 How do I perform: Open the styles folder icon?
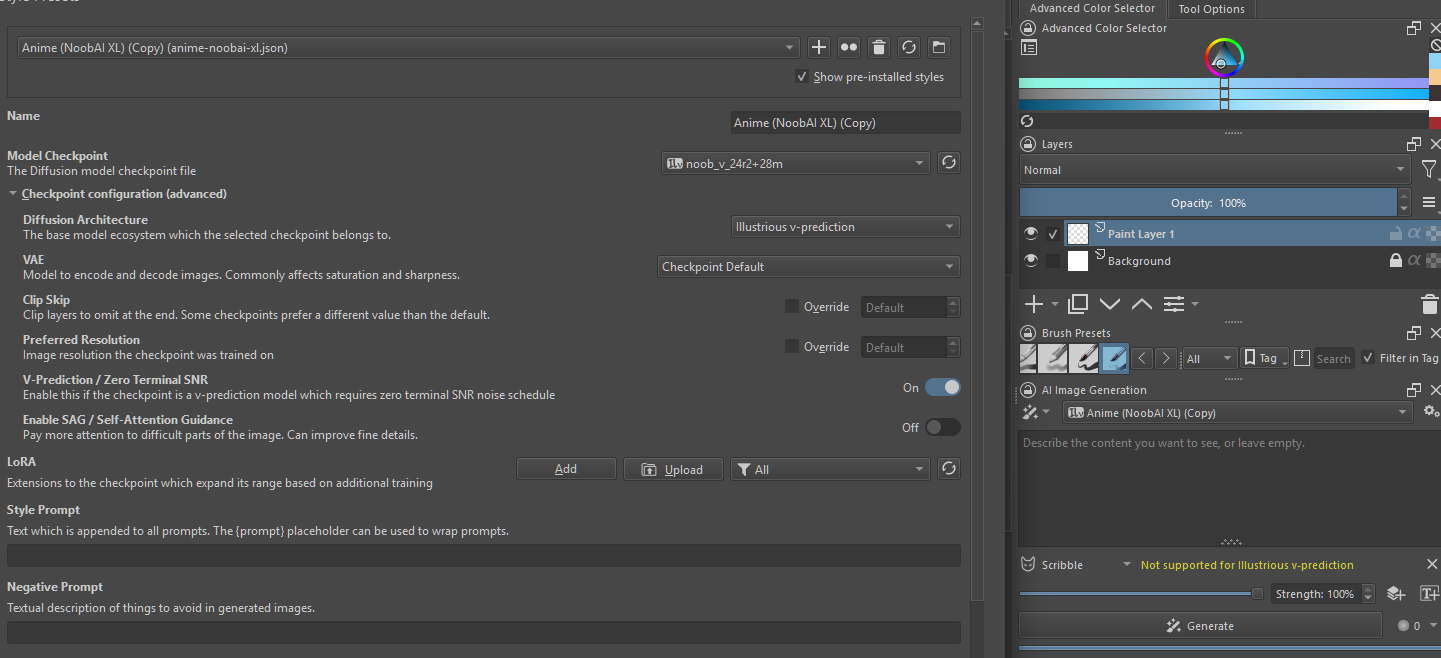[x=938, y=47]
